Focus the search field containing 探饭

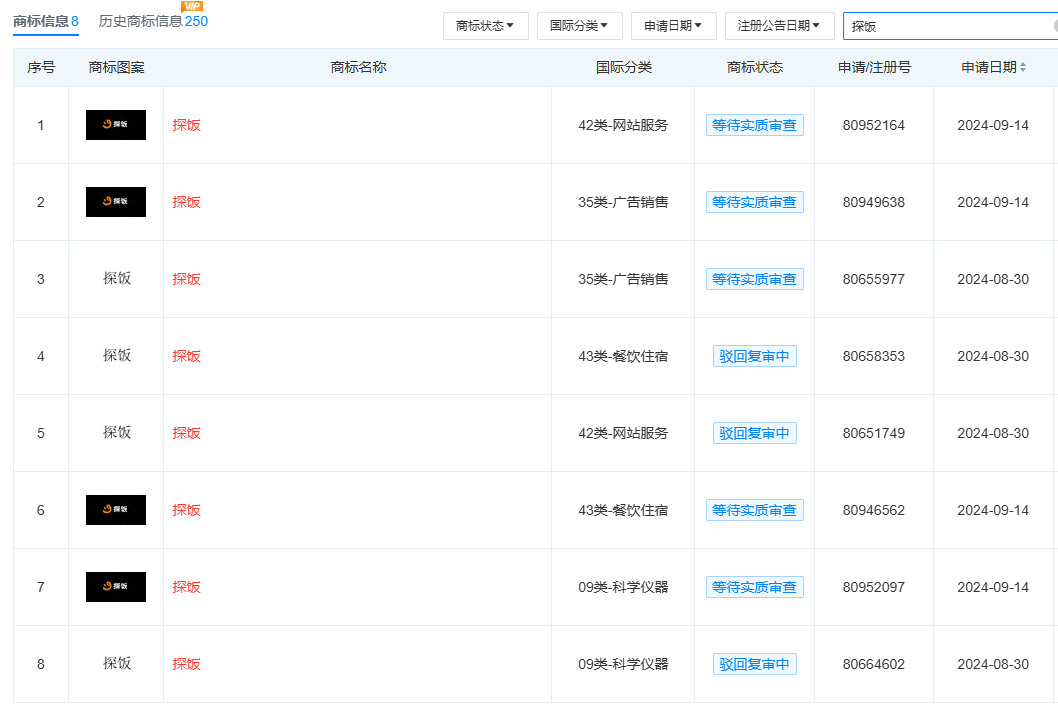pos(950,26)
